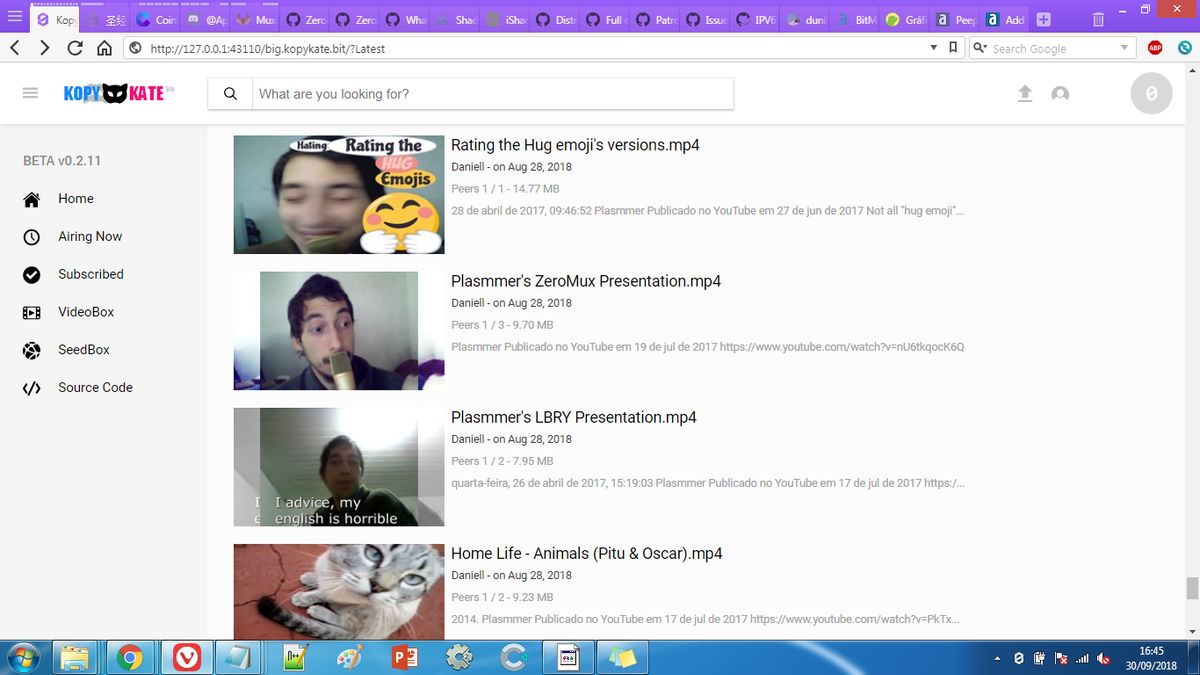Switch to the IPV6 browser tab
The height and width of the screenshot is (675, 1200).
coord(757,18)
